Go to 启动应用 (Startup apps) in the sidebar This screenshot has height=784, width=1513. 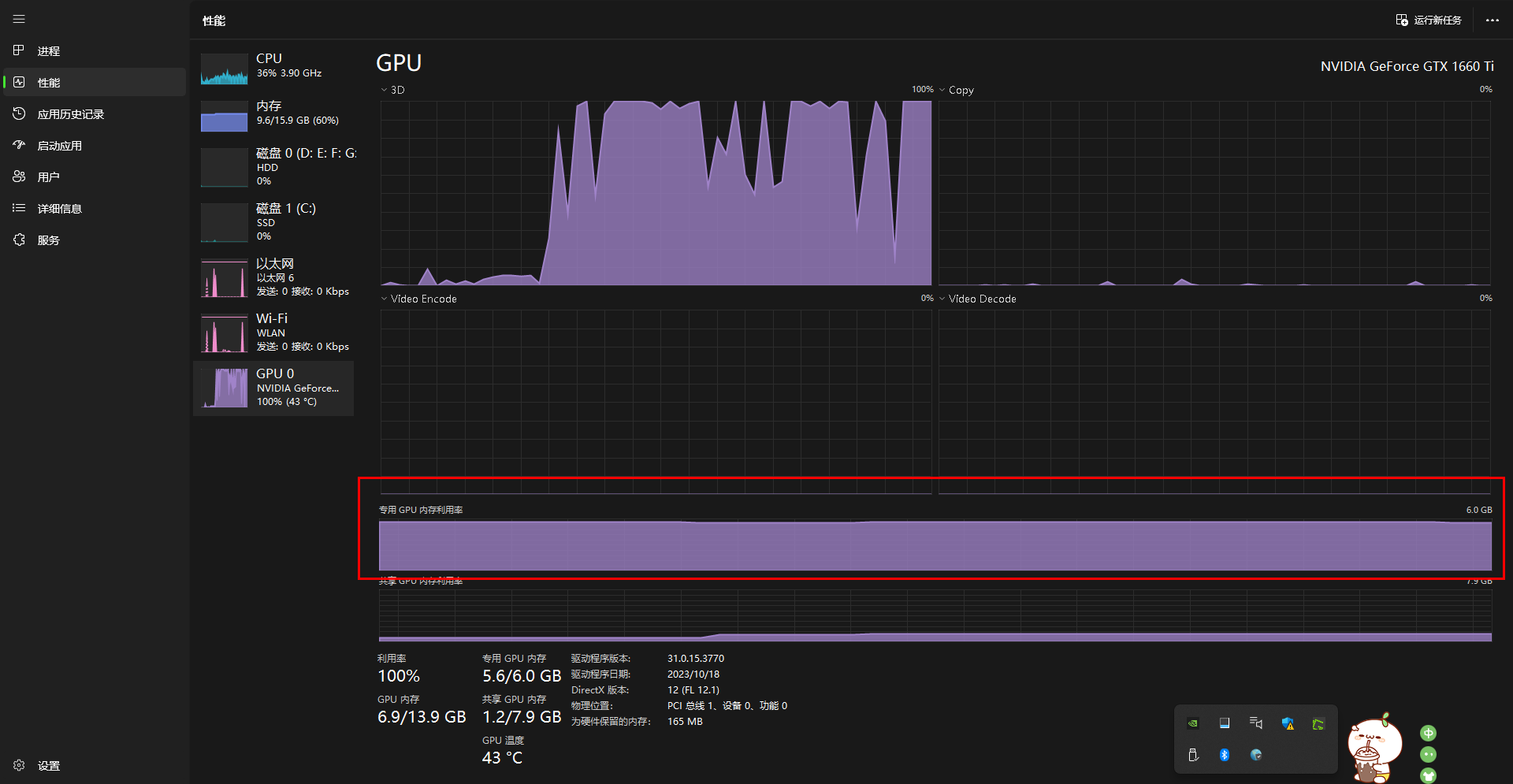pos(95,146)
